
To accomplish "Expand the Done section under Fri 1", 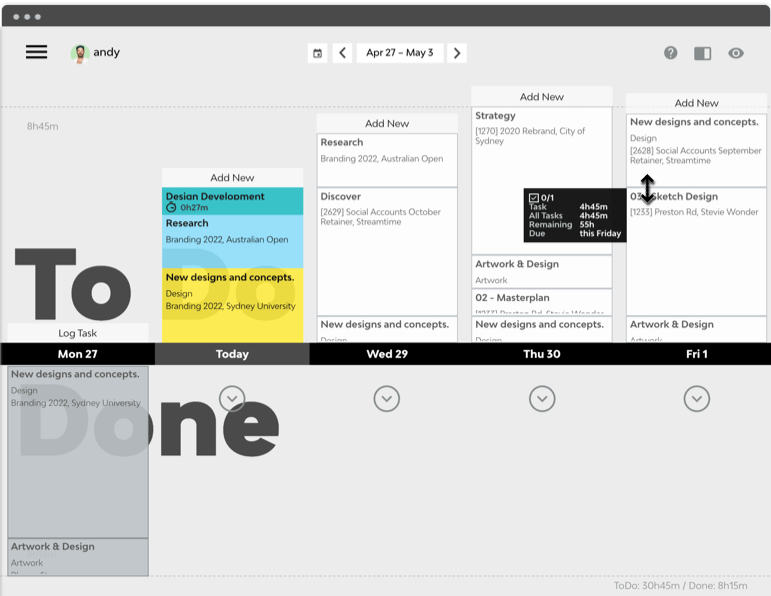I will (697, 398).
